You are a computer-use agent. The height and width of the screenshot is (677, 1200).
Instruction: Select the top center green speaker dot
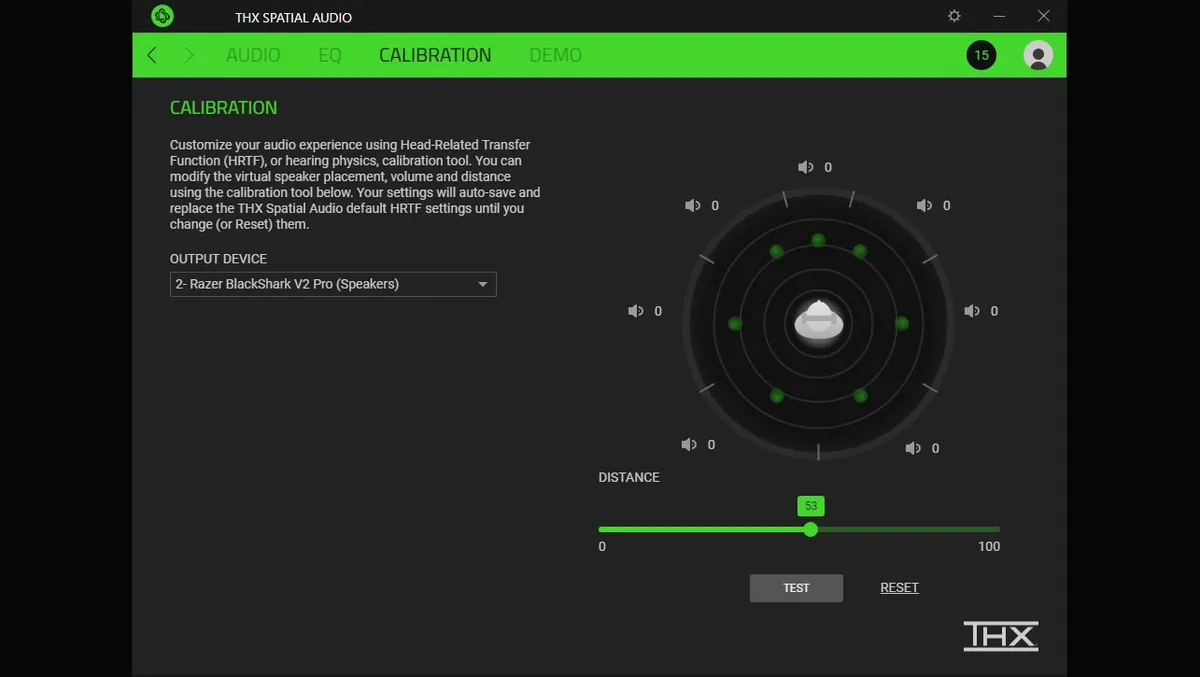tap(818, 240)
